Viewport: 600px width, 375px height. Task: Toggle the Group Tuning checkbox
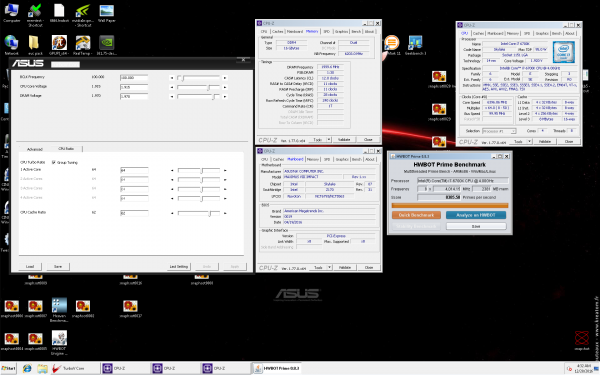(54, 162)
